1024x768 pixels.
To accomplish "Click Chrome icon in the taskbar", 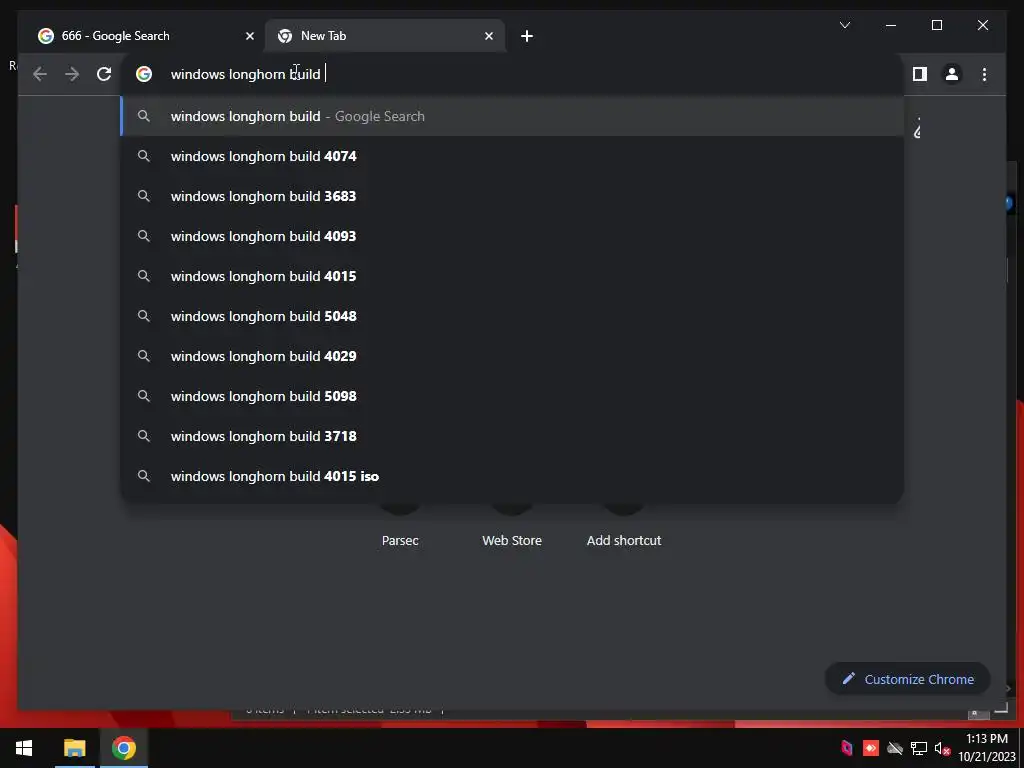I will 123,748.
